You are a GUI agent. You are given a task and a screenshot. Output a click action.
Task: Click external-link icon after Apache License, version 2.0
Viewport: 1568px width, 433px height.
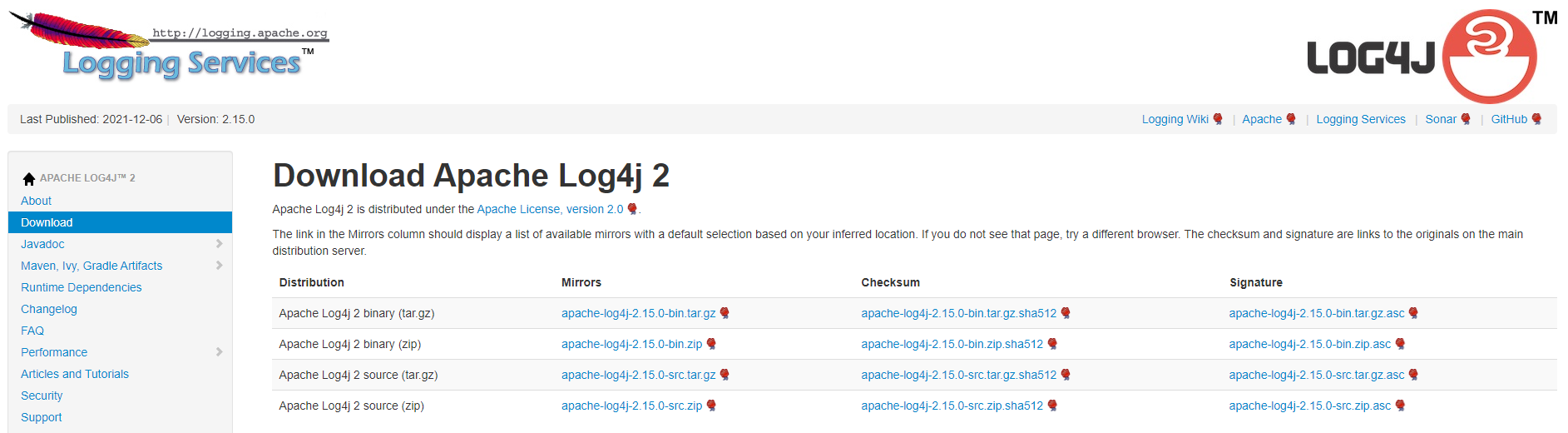click(x=632, y=209)
